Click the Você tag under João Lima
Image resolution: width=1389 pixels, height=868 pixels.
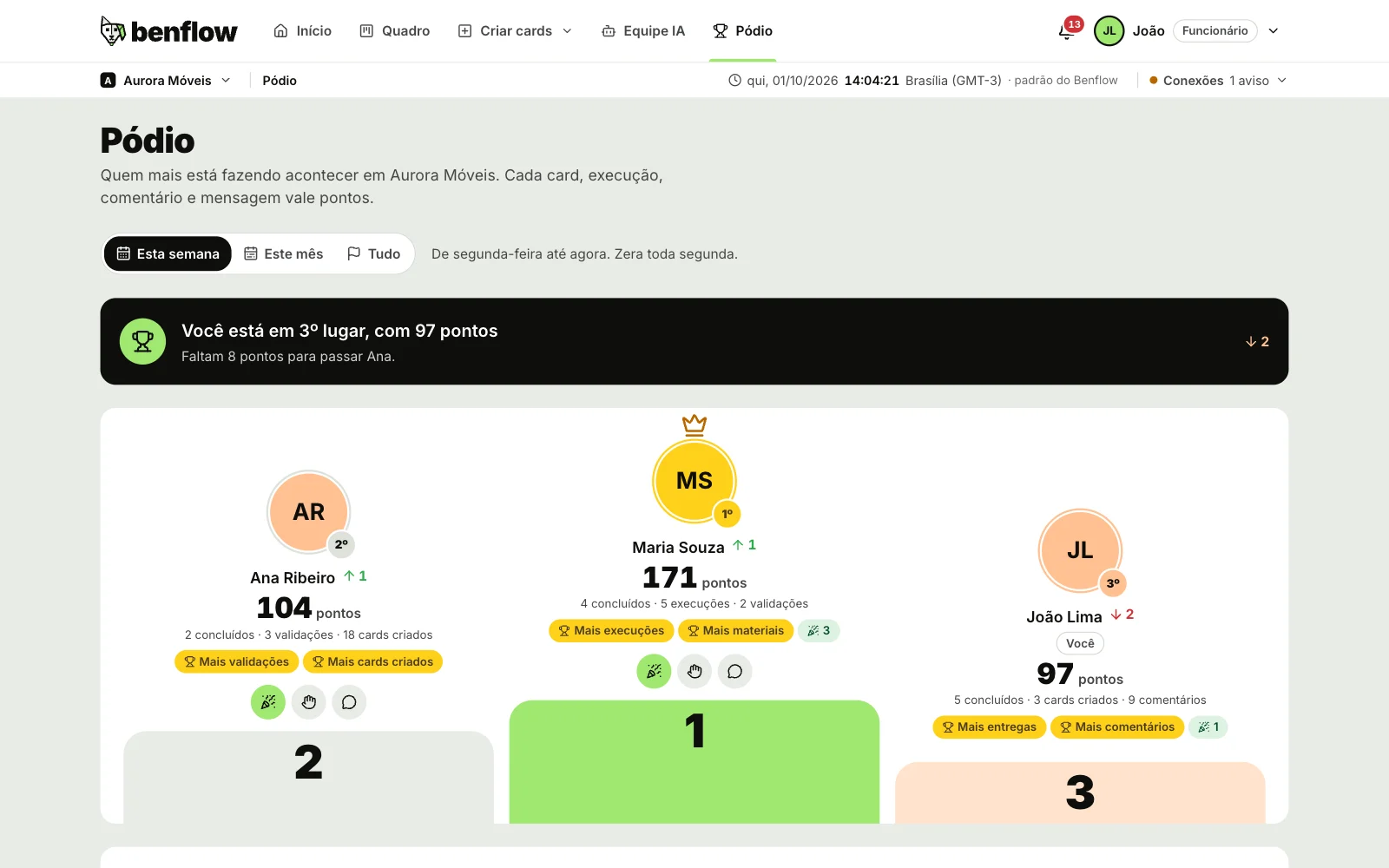tap(1080, 643)
